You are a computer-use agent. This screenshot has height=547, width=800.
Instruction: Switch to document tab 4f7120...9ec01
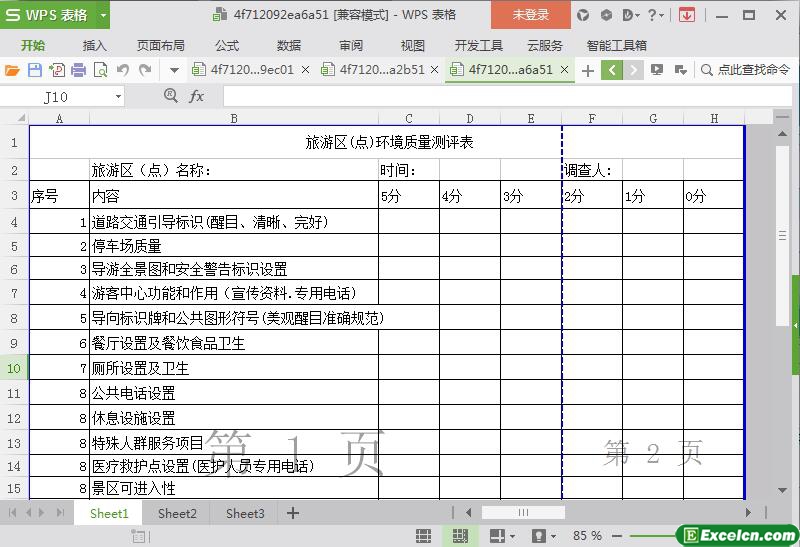pos(245,70)
